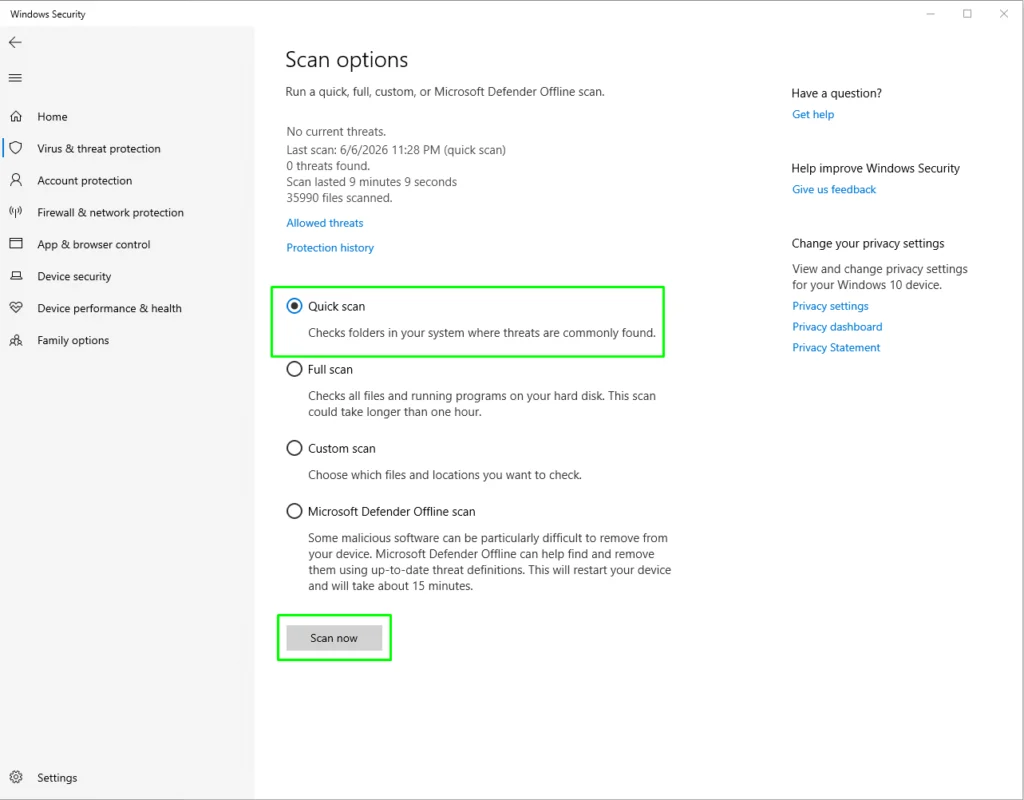Click the 'No current threats.' text
The image size is (1024, 800).
point(336,131)
